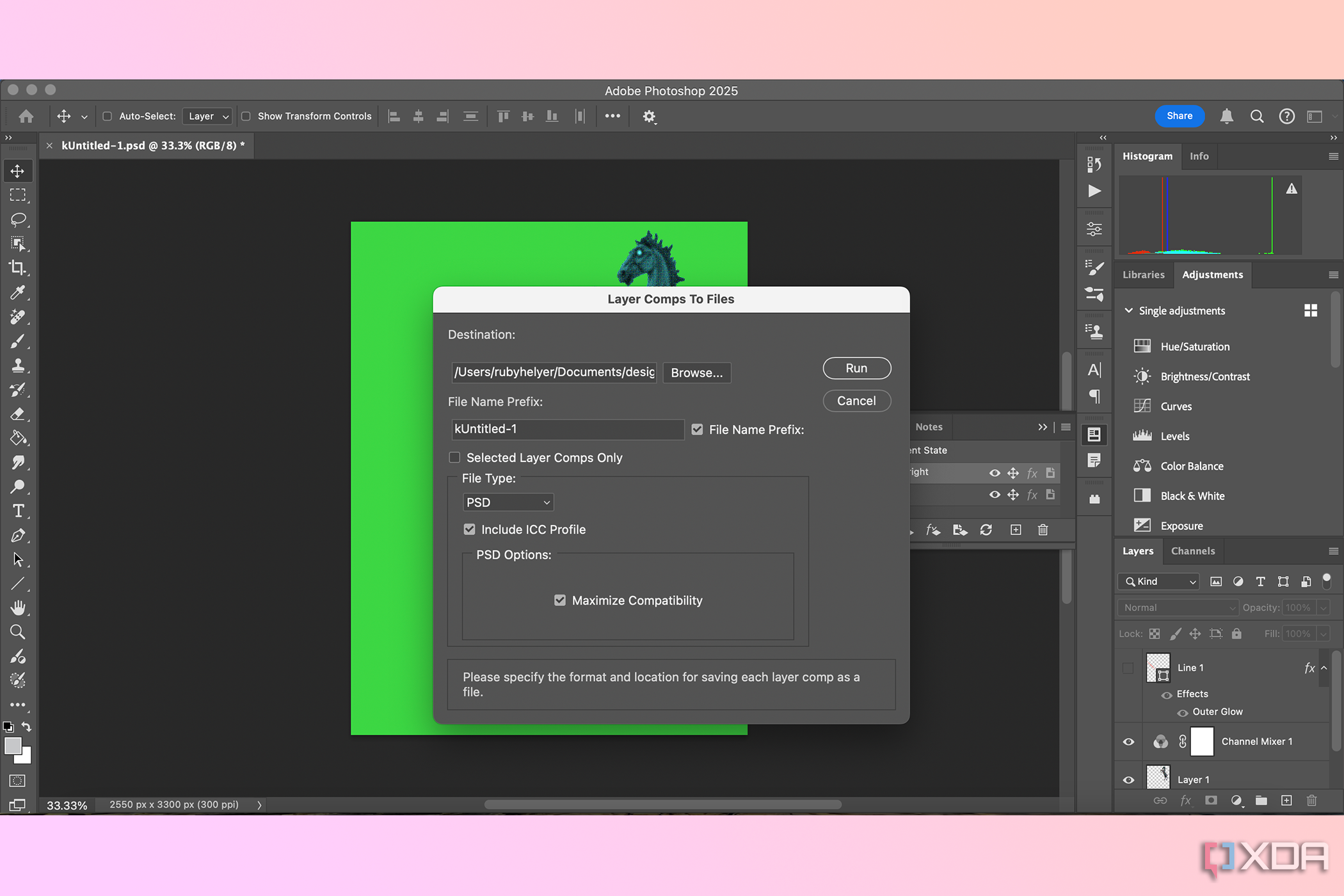
Task: Click the Zoom tool in toolbar
Action: (x=18, y=631)
